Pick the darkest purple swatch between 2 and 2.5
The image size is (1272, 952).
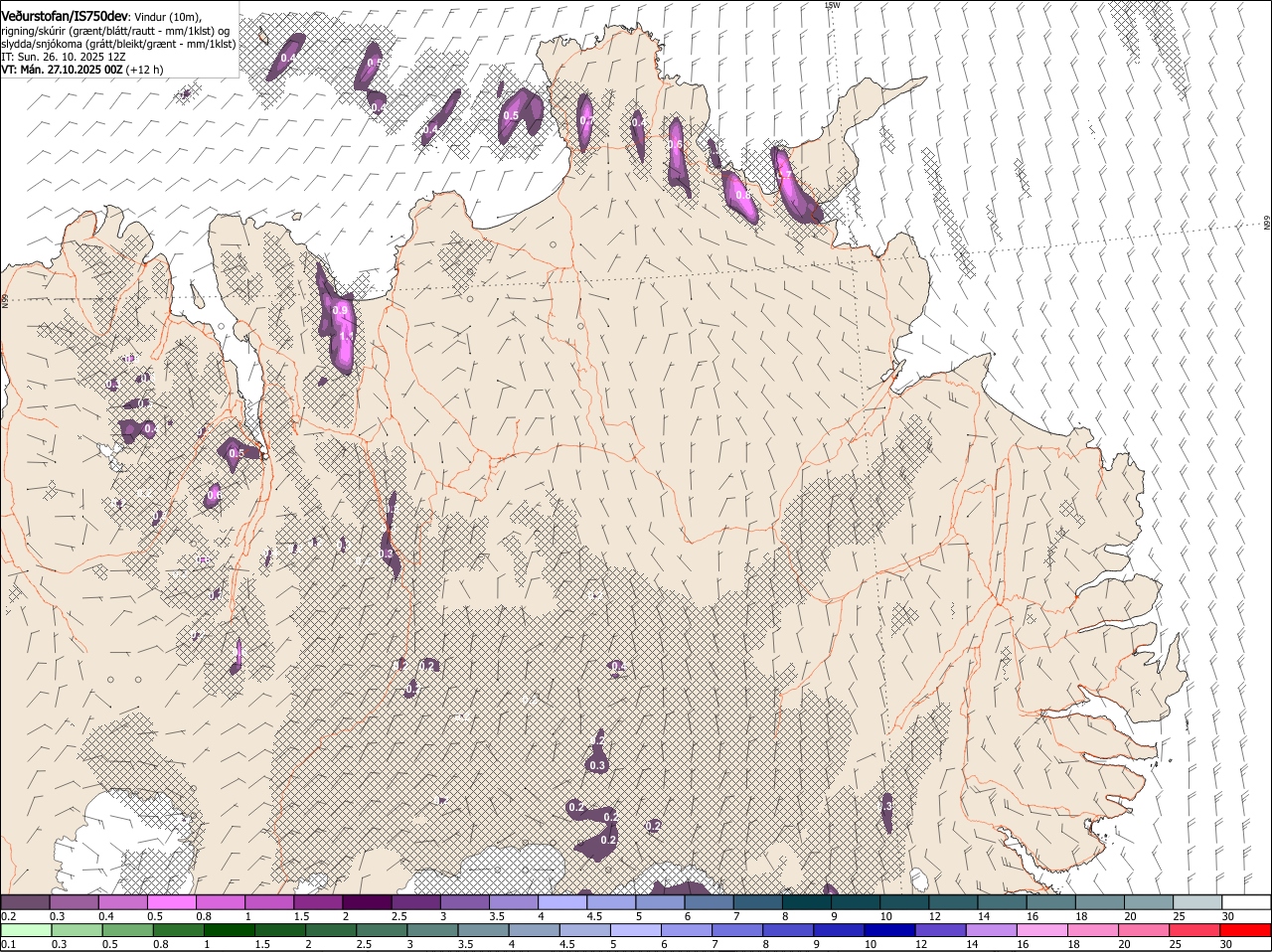[x=367, y=901]
